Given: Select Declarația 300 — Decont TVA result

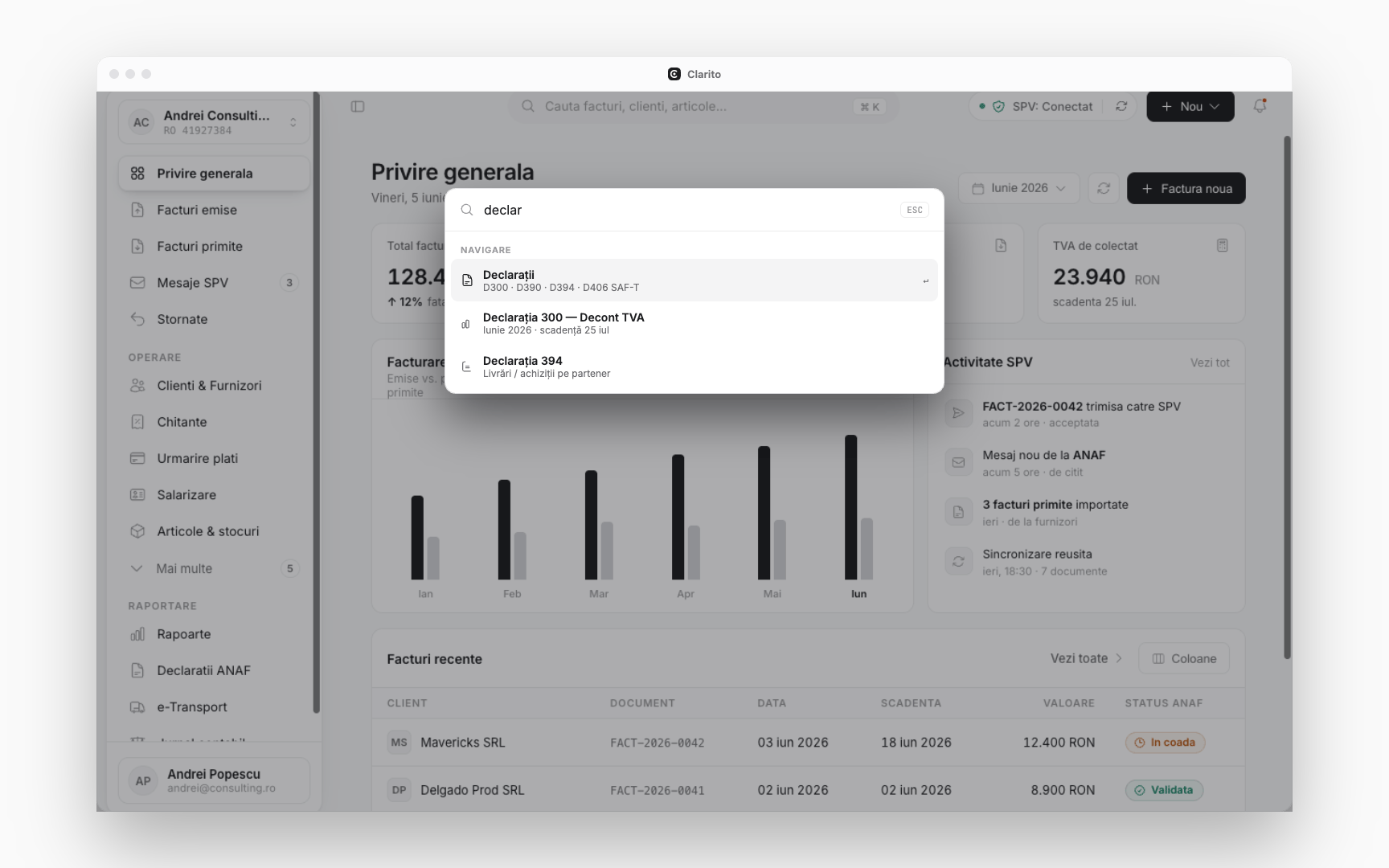Looking at the screenshot, I should (x=694, y=323).
